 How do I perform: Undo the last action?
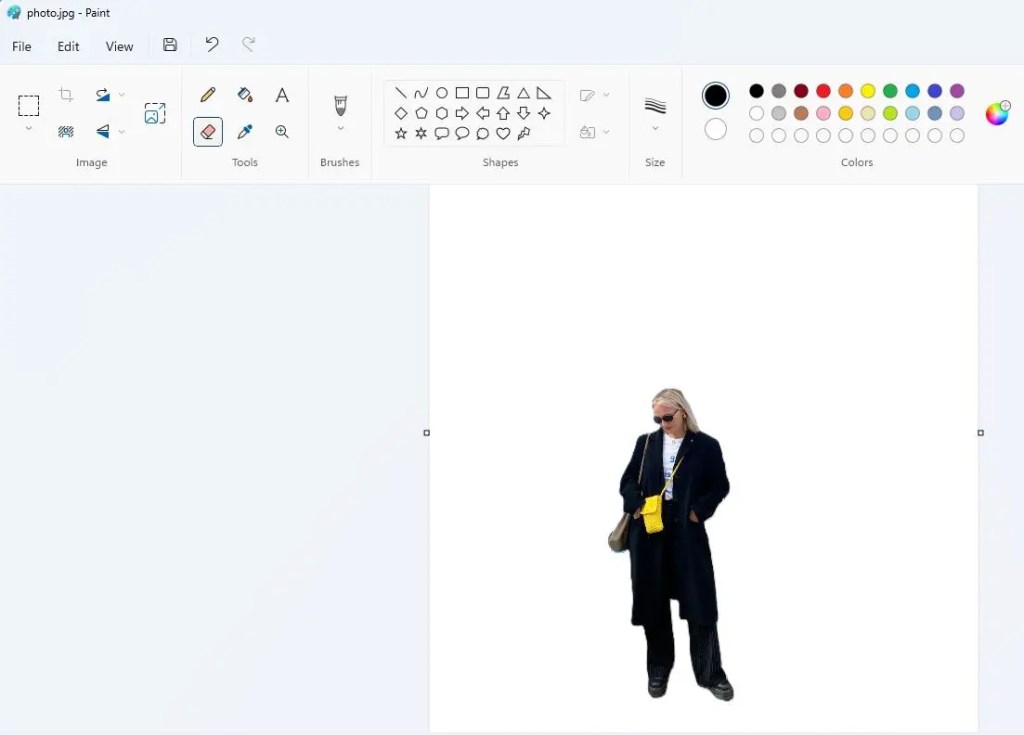point(211,44)
